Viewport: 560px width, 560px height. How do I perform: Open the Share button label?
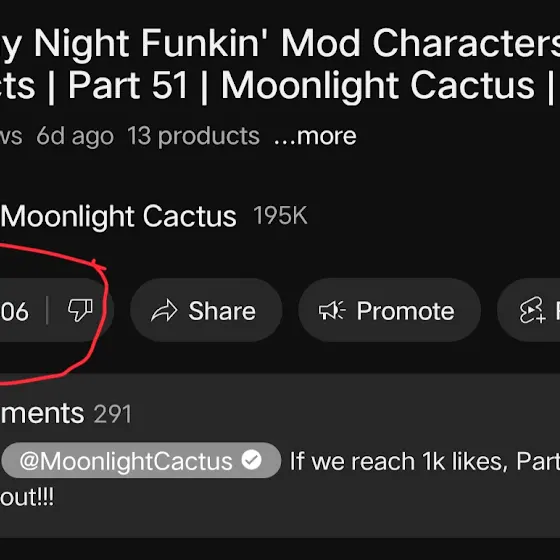click(222, 311)
